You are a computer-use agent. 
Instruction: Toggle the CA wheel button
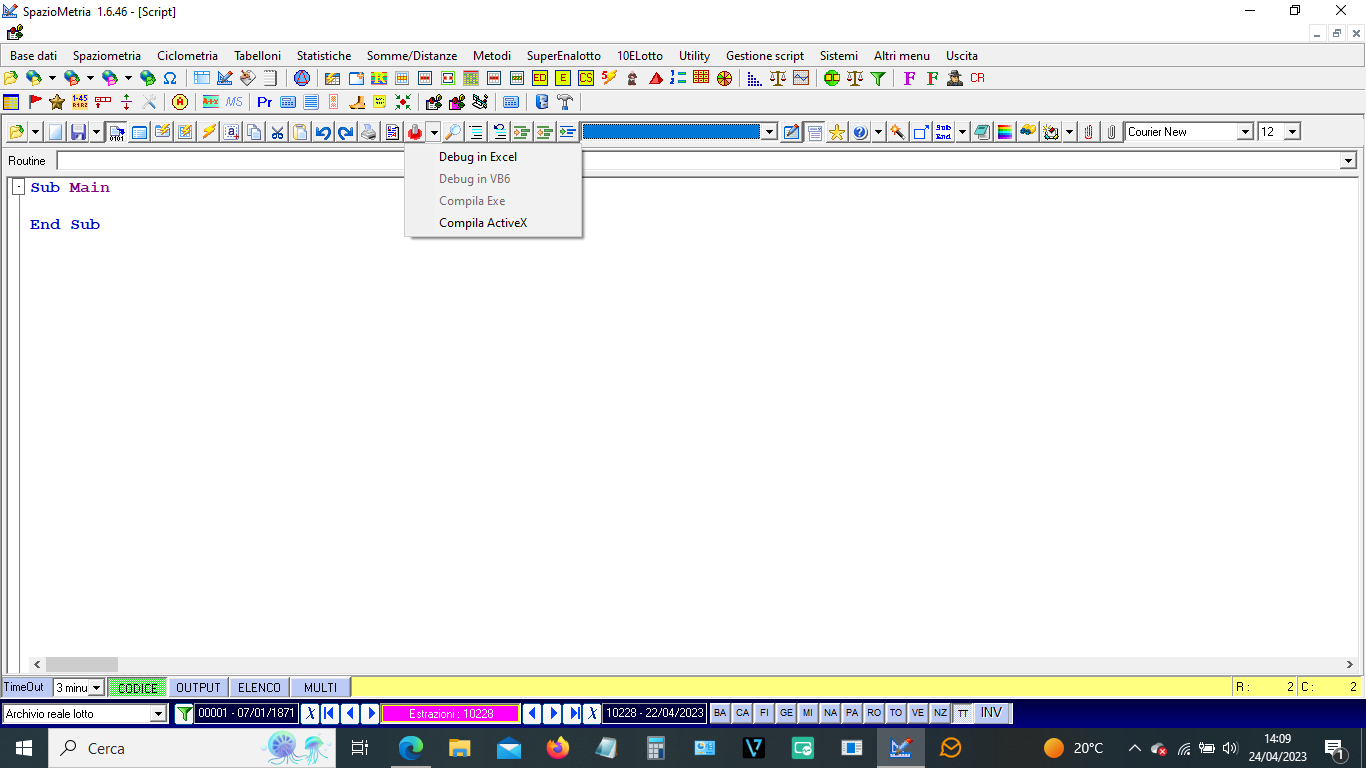point(742,713)
